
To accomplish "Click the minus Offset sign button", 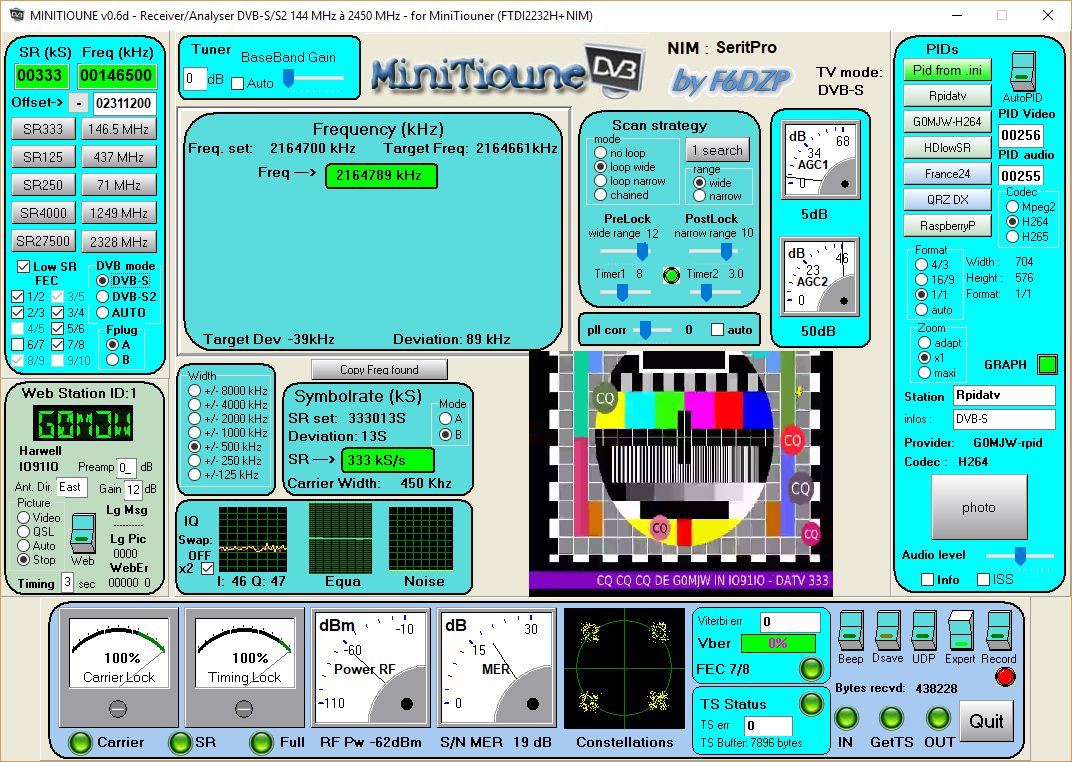I will point(79,103).
